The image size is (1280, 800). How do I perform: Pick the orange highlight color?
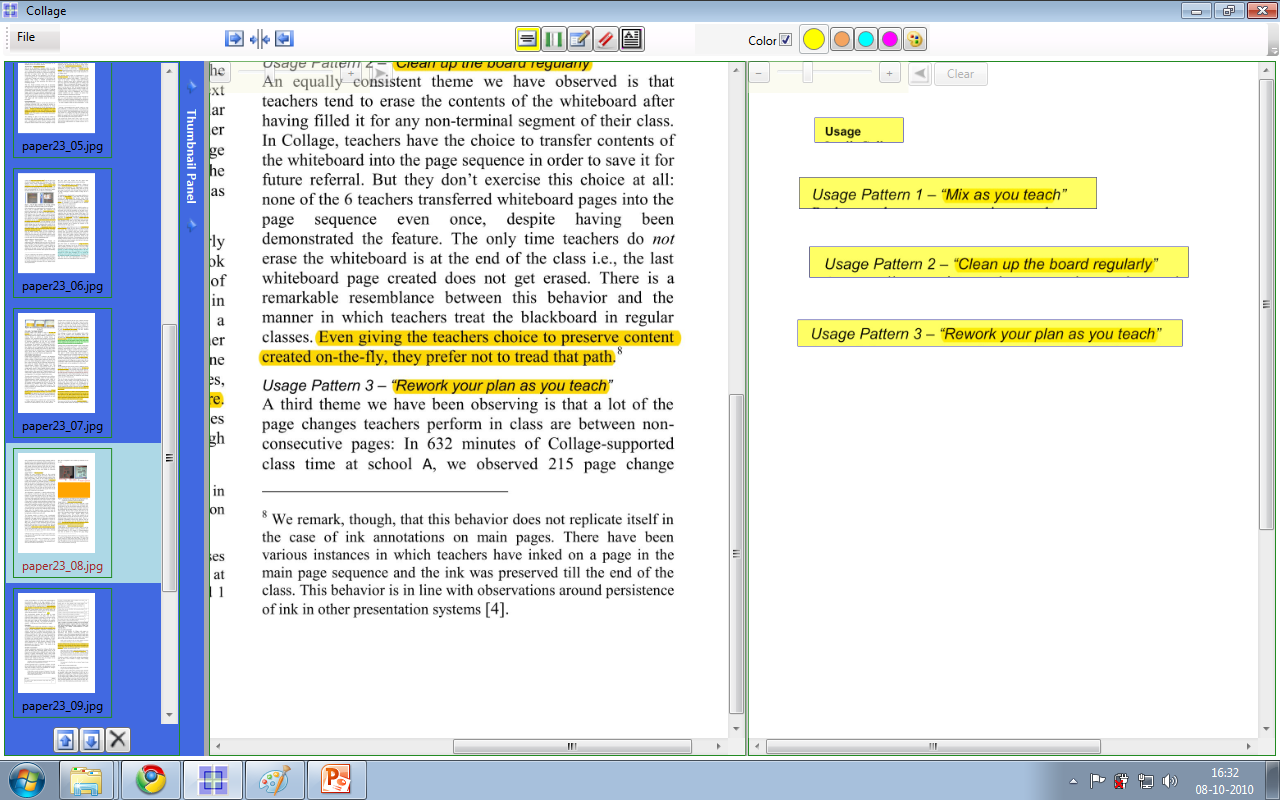[x=842, y=40]
